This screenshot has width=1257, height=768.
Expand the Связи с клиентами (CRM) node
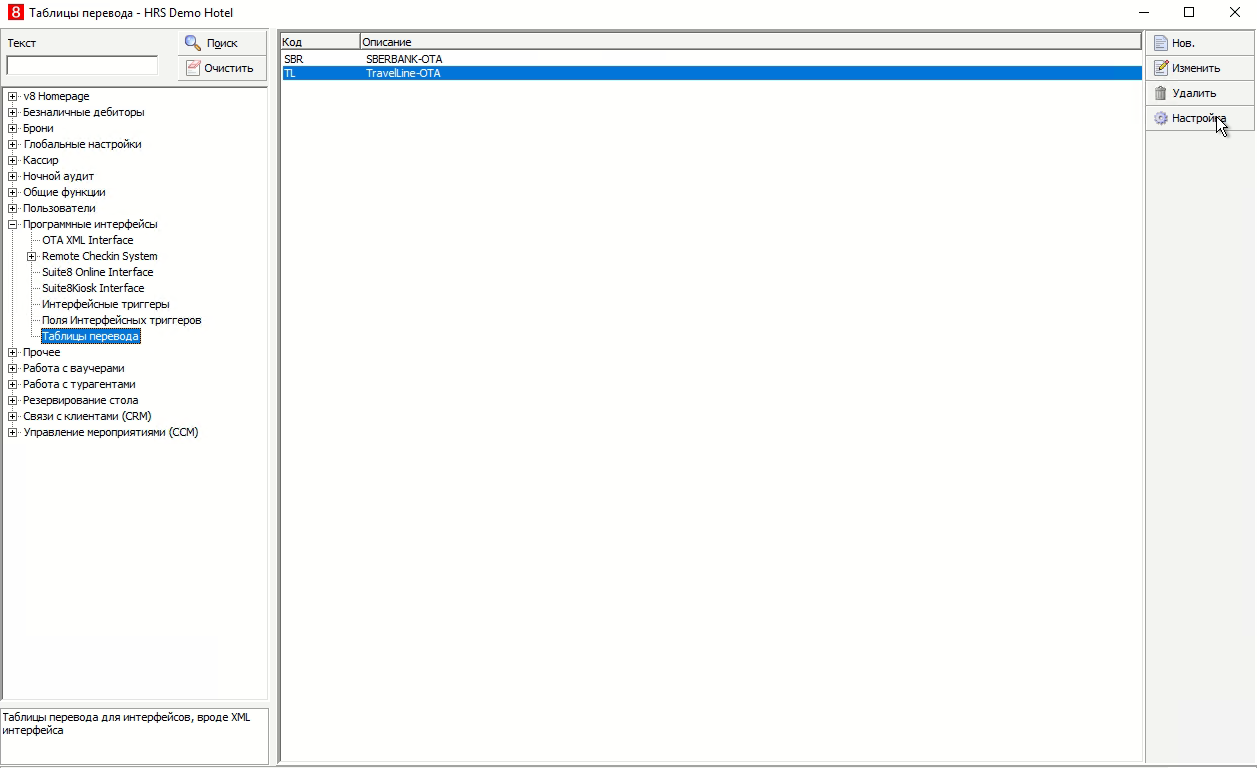pos(13,416)
